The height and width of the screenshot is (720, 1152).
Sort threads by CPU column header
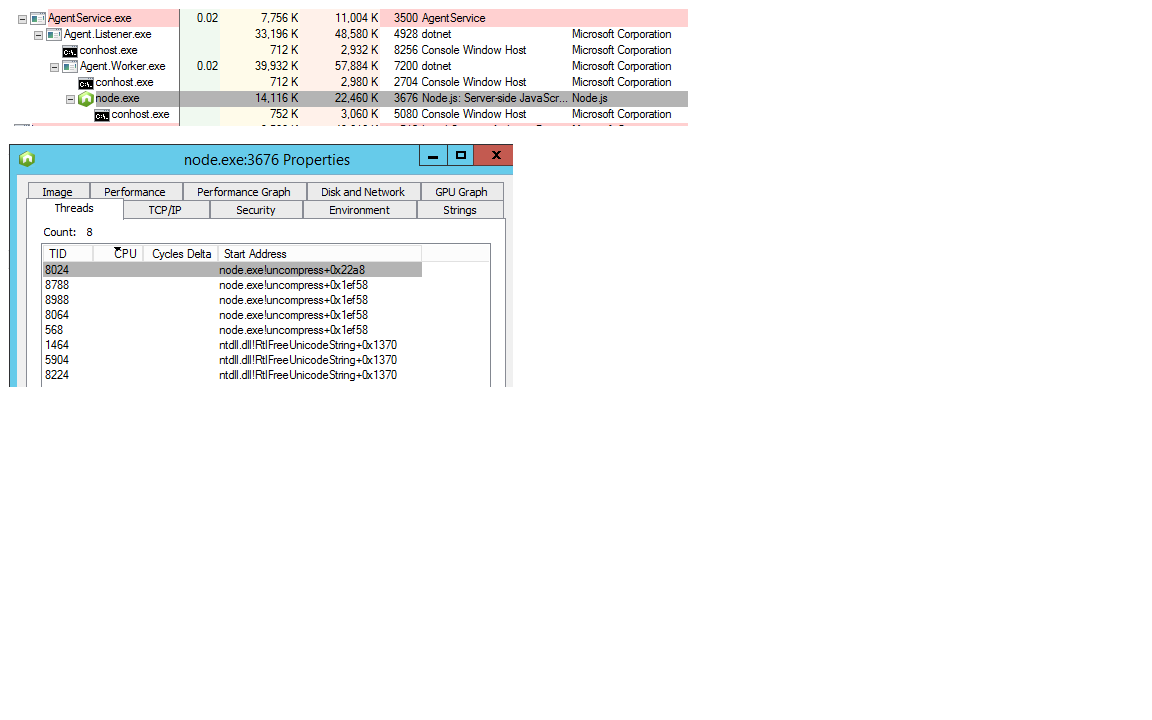coord(118,253)
